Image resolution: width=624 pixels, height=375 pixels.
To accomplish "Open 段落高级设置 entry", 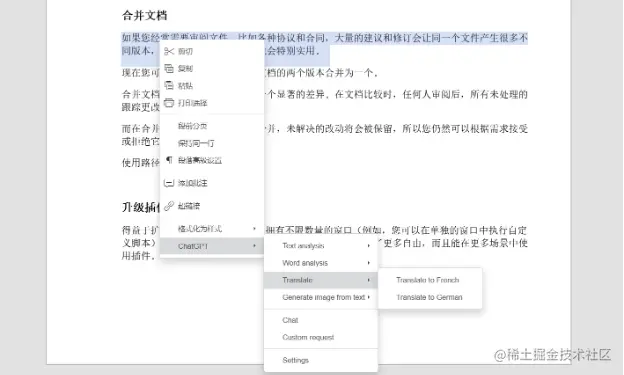I will click(212, 160).
